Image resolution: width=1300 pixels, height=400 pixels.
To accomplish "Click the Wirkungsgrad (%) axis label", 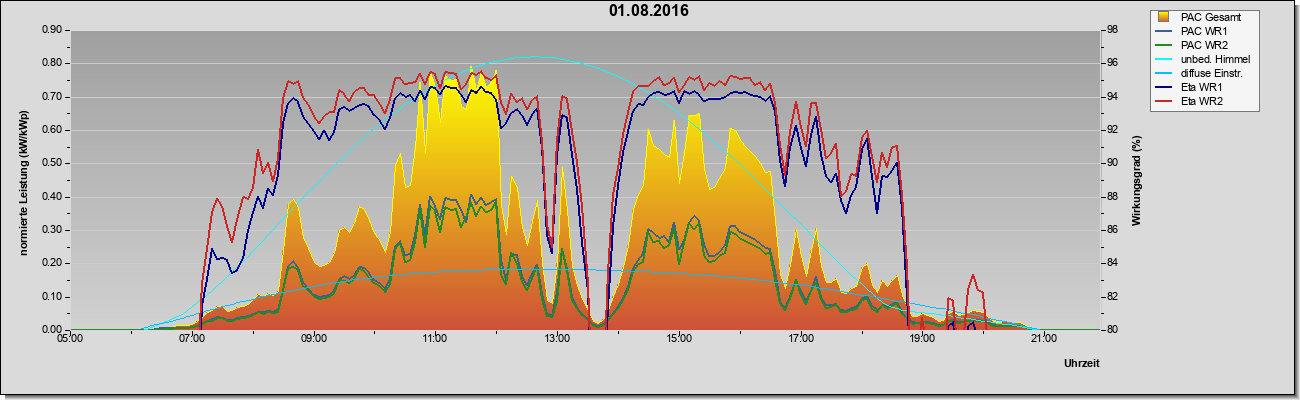I will click(x=1137, y=180).
